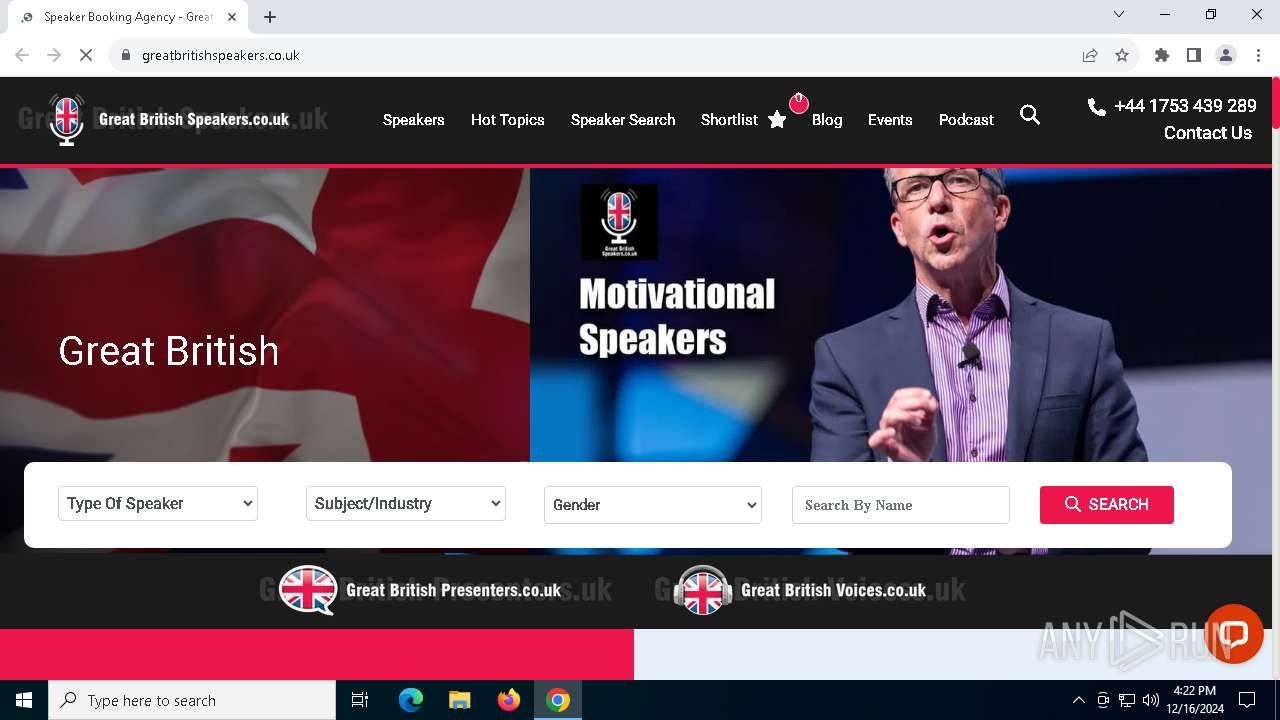This screenshot has width=1280, height=720.
Task: Open the Shortlist menu item
Action: [729, 120]
